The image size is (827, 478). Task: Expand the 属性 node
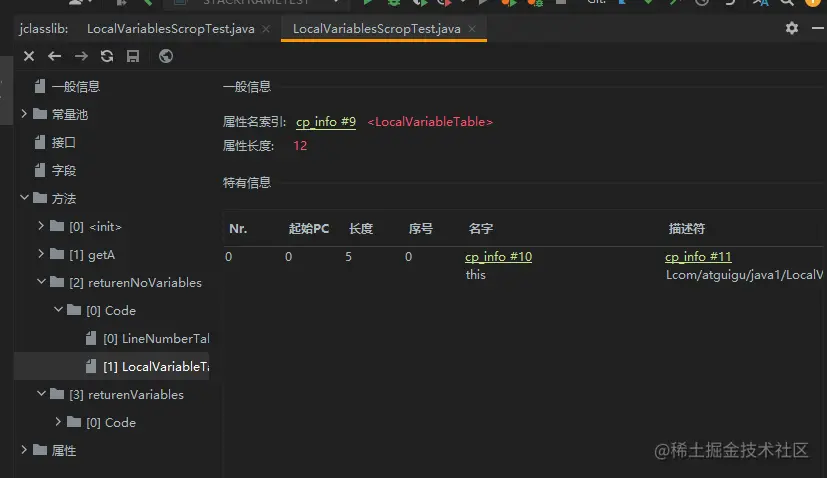[24, 449]
